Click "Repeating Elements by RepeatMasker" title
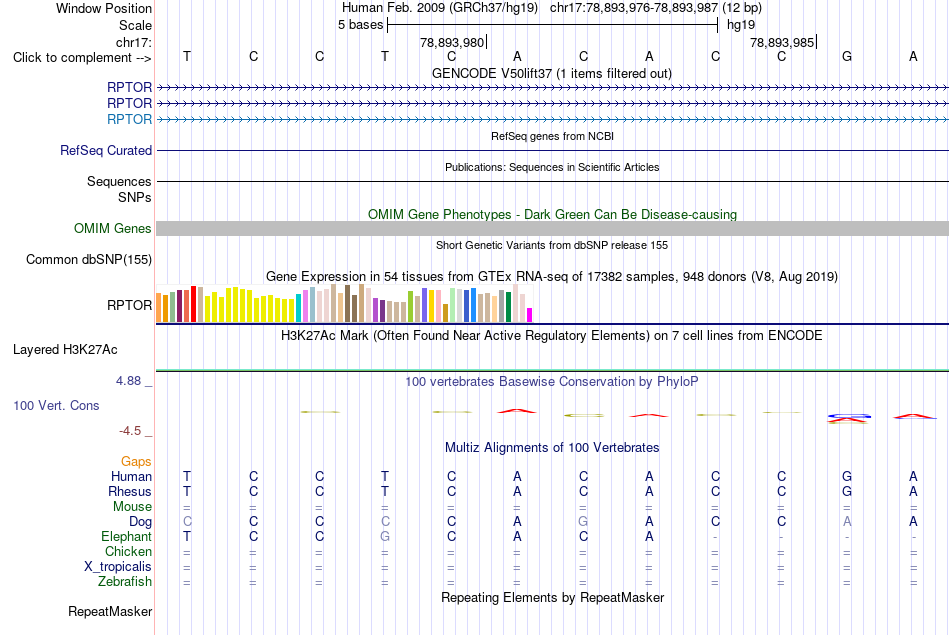The image size is (950, 635). tap(552, 597)
